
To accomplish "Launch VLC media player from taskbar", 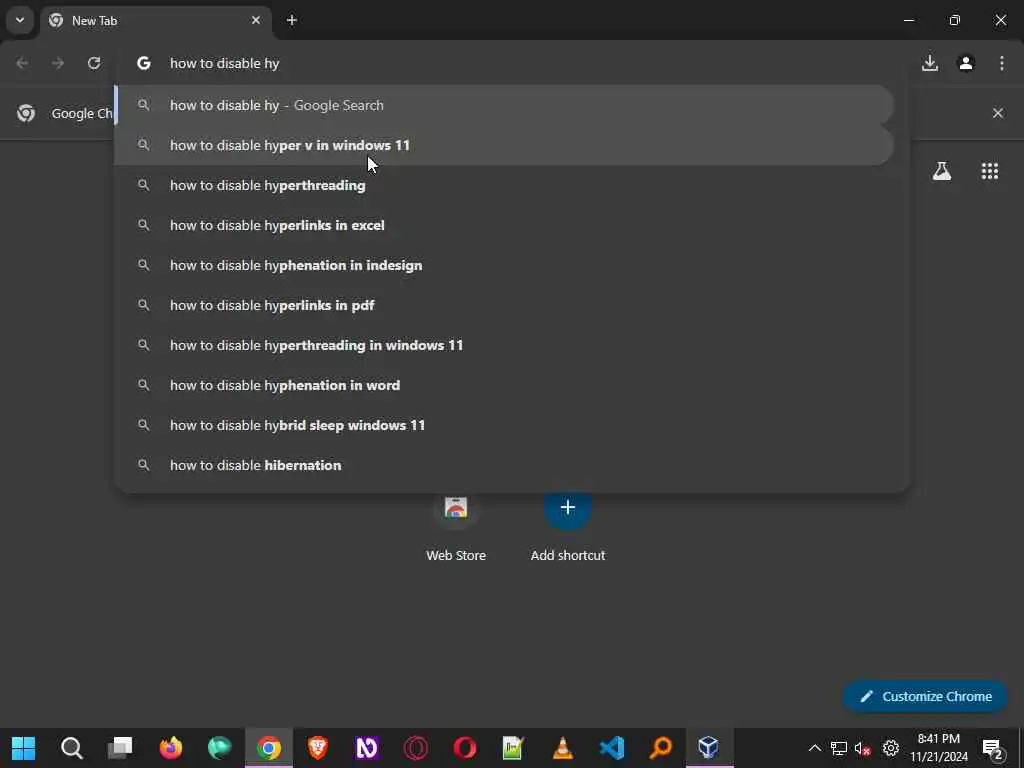I will [562, 748].
